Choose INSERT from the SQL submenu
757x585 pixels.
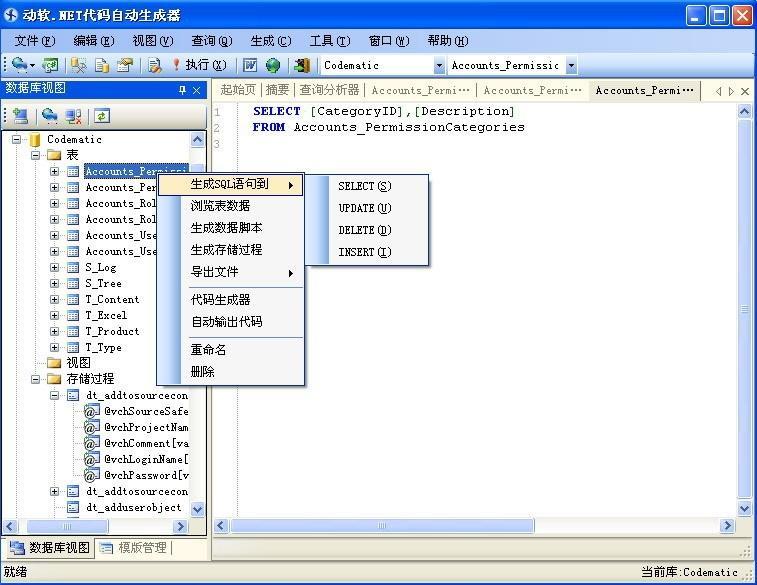click(x=364, y=252)
